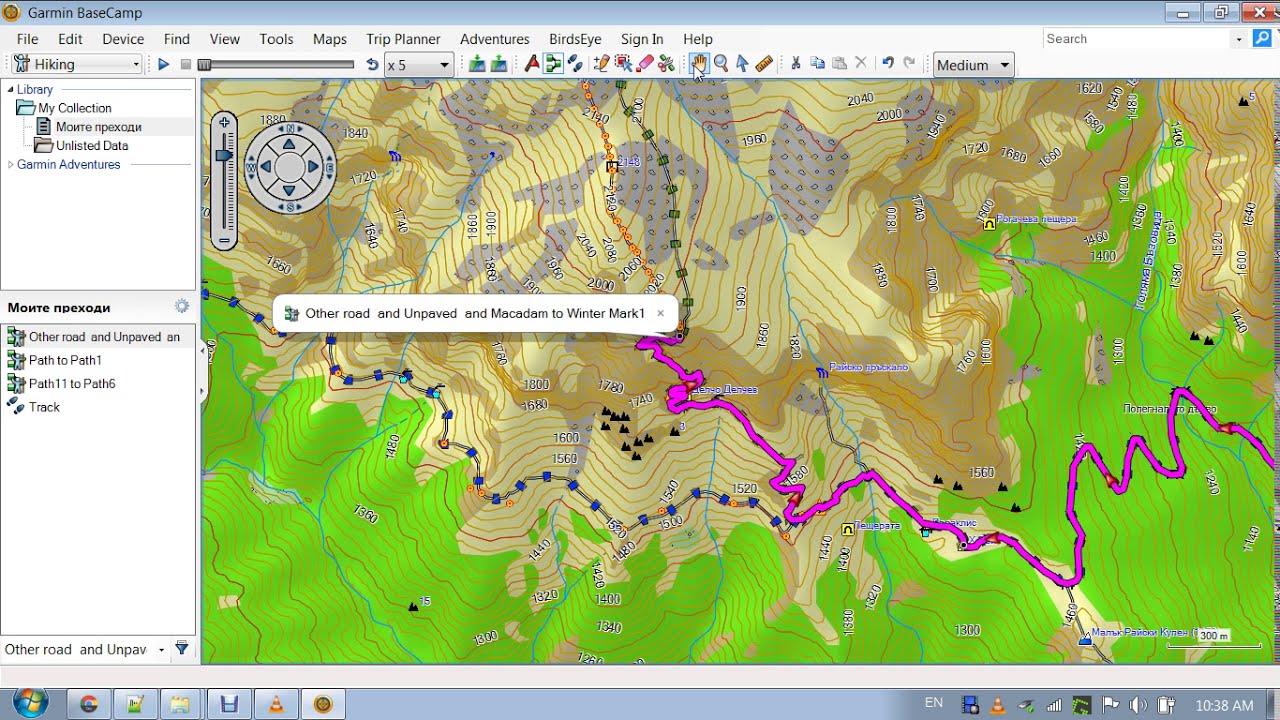Open the Help menu
Screen dimensions: 1280x720
[x=698, y=39]
